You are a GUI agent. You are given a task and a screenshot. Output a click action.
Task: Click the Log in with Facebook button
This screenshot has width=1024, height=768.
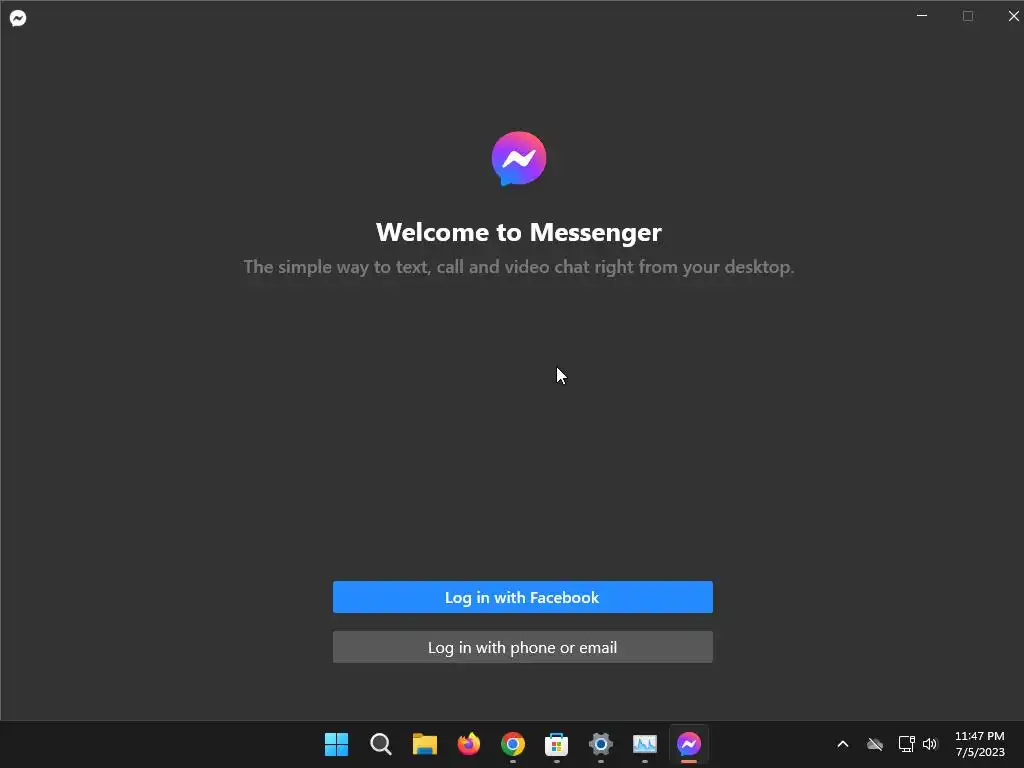click(522, 597)
